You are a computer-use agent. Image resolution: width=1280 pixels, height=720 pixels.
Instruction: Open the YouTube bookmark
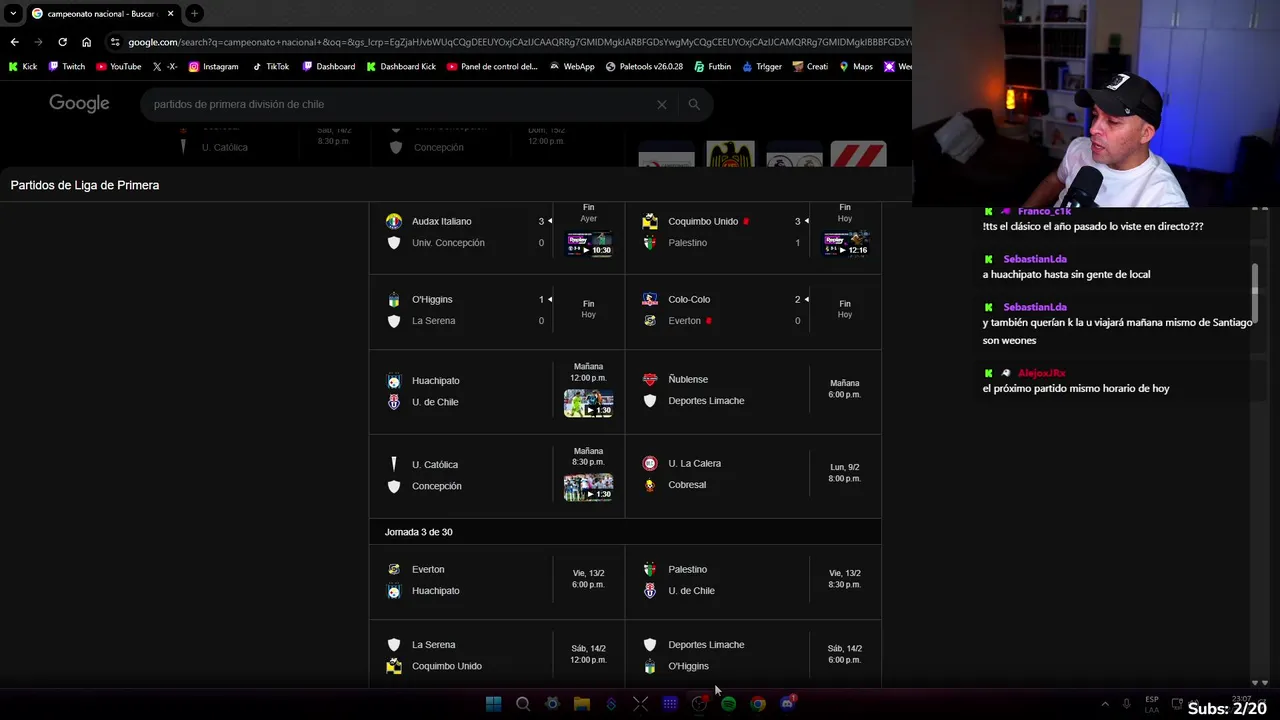(119, 67)
